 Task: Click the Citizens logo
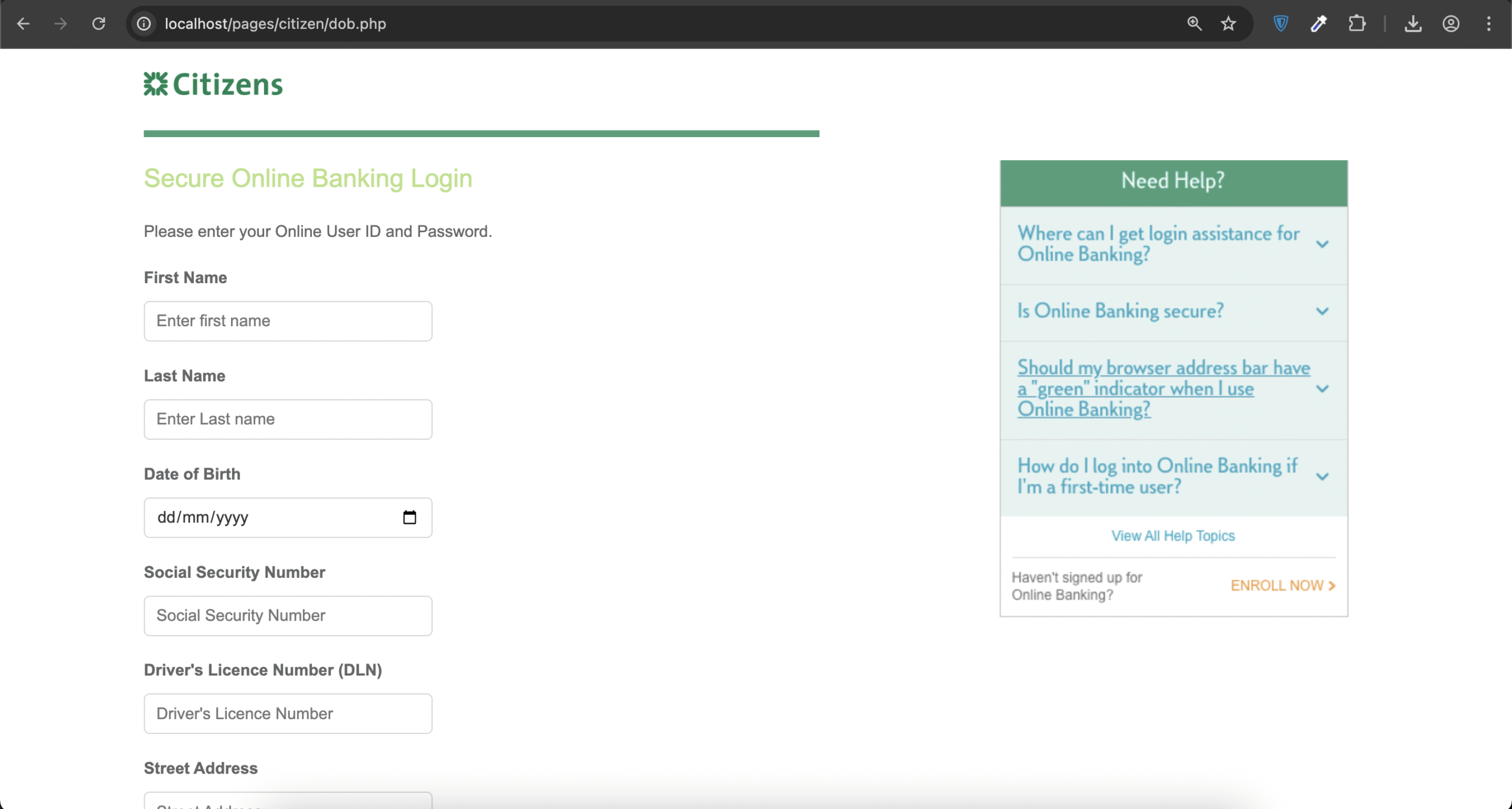[213, 84]
